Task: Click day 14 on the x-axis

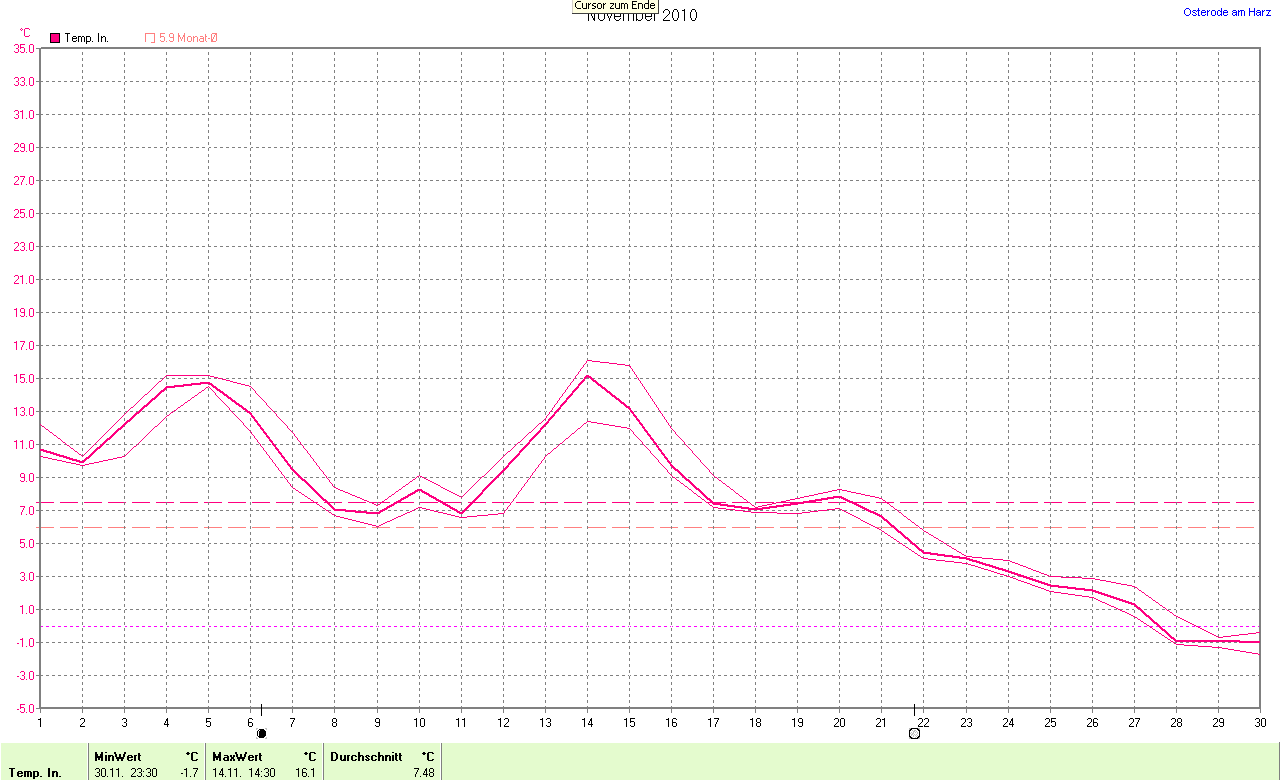Action: tap(588, 722)
